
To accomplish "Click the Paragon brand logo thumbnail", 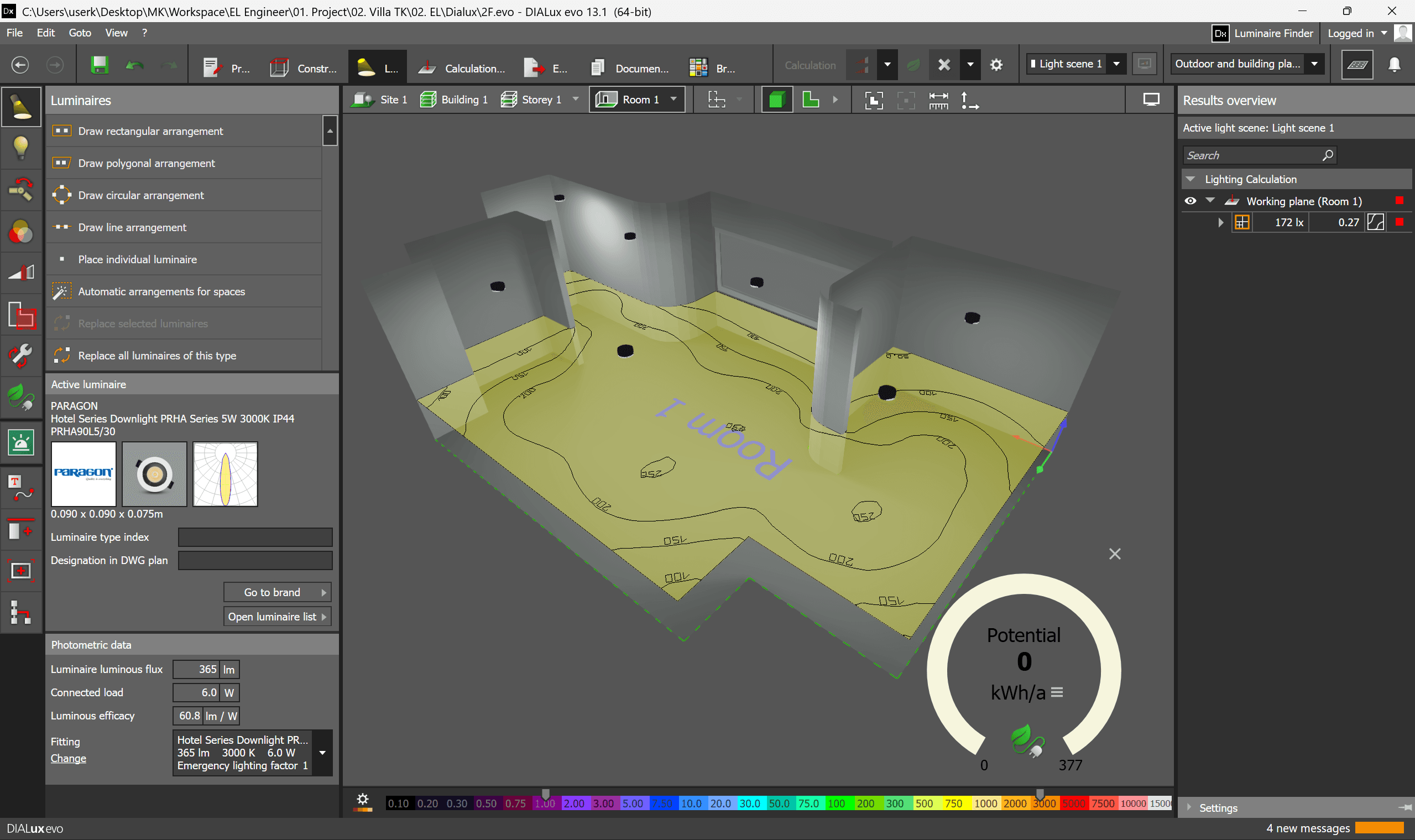I will pyautogui.click(x=83, y=474).
